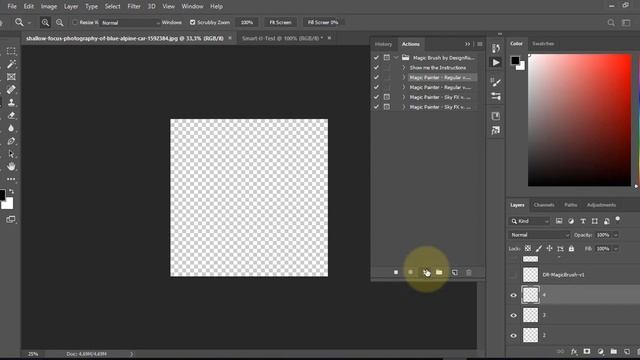Screen dimensions: 640x360
Task: Open Brushes panel icon in dock
Action: click(496, 82)
